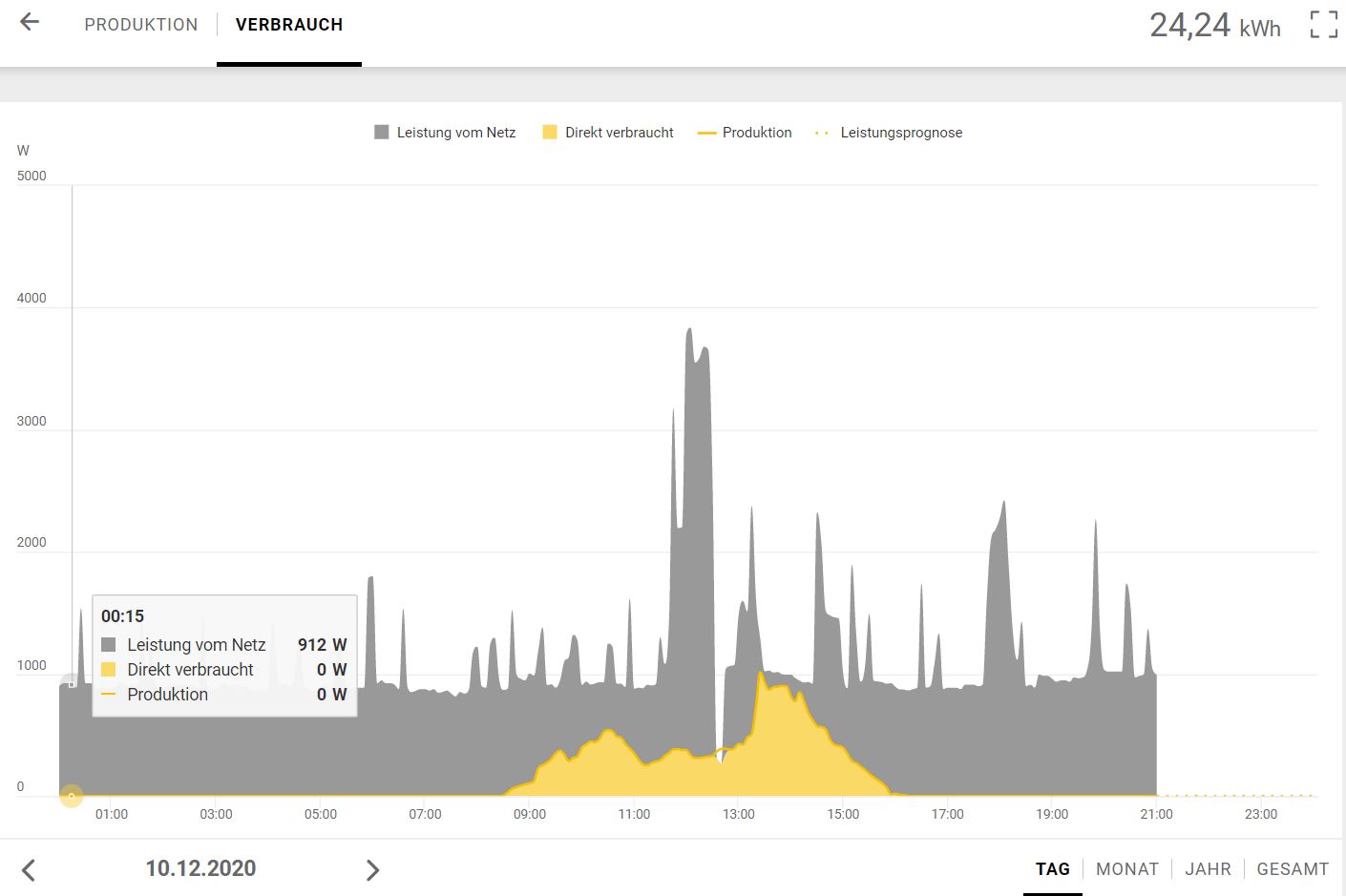Switch to GESAMT view
The image size is (1346, 896).
click(x=1293, y=869)
